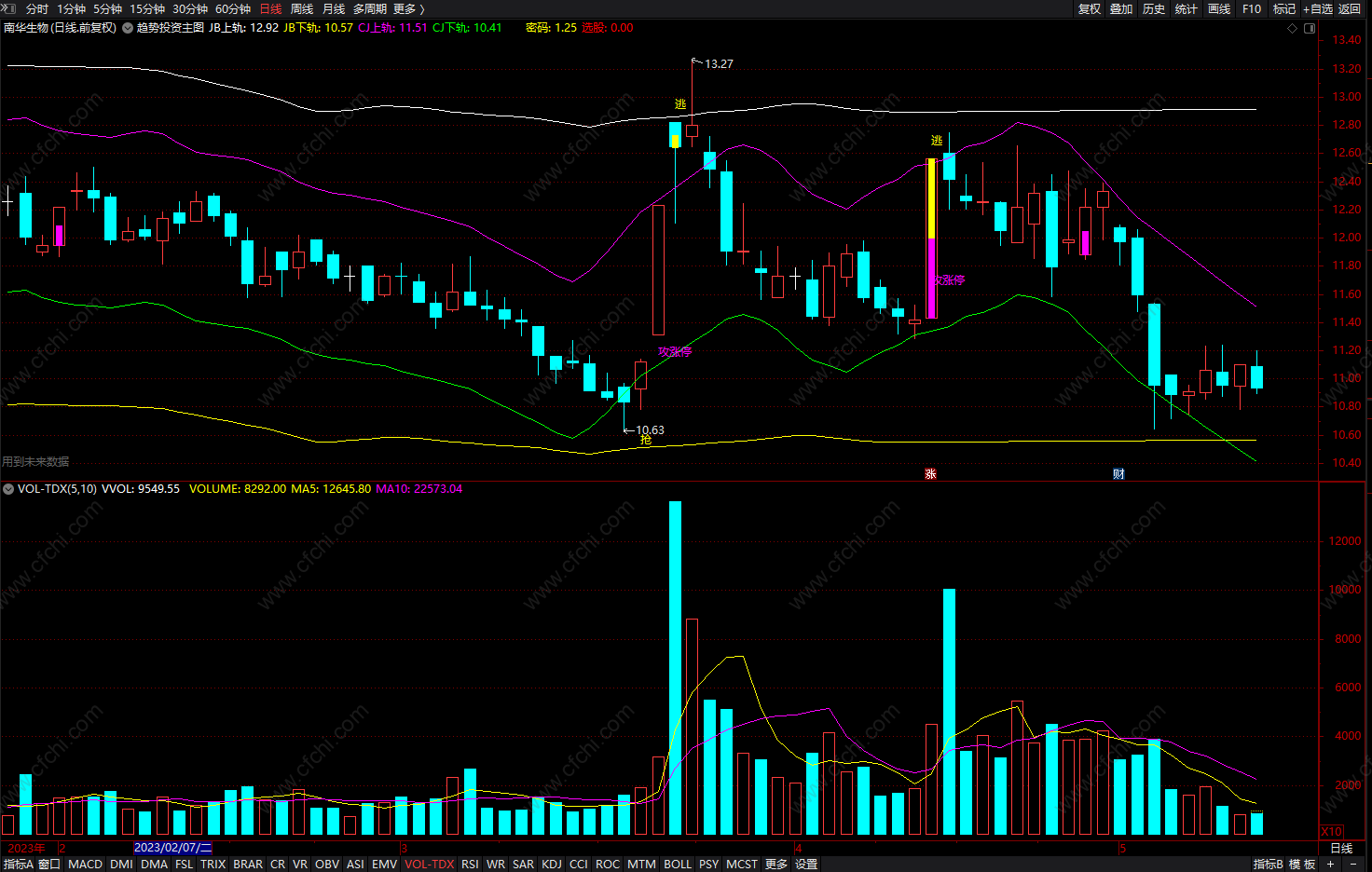The image size is (1372, 872).
Task: Select CR indicator
Action: (x=278, y=865)
